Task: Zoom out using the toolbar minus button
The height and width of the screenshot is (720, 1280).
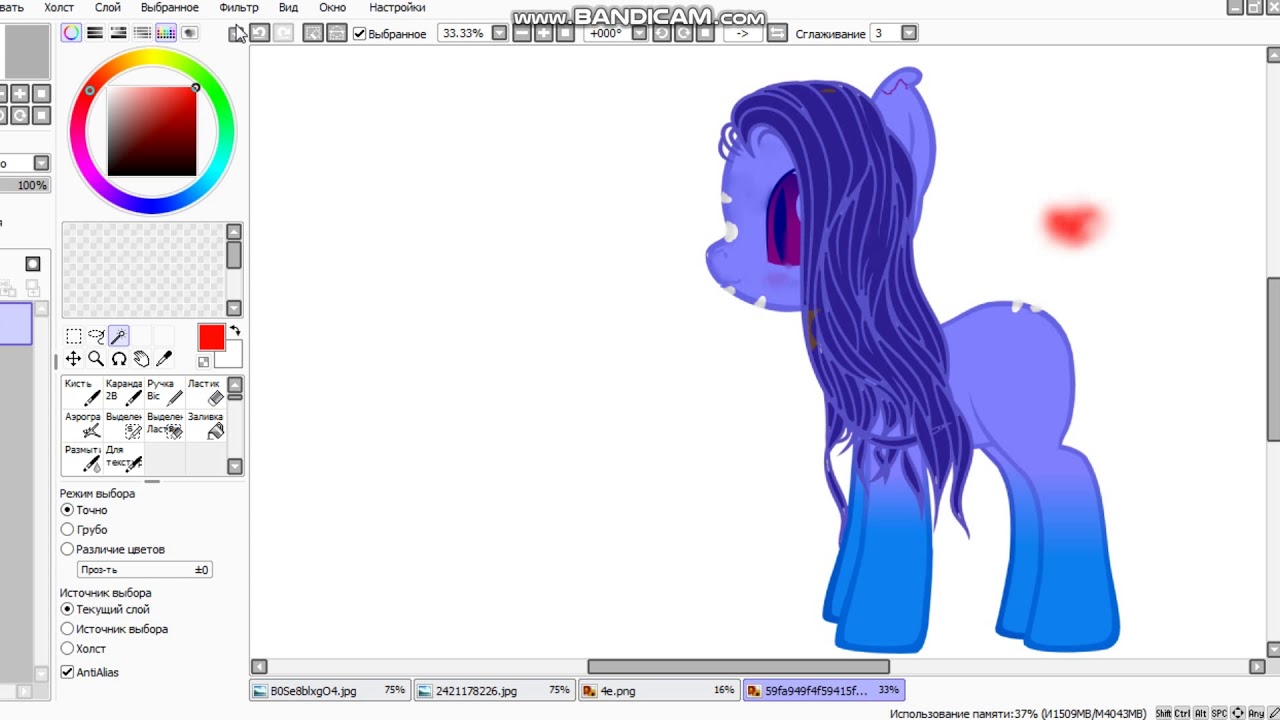Action: coord(522,33)
